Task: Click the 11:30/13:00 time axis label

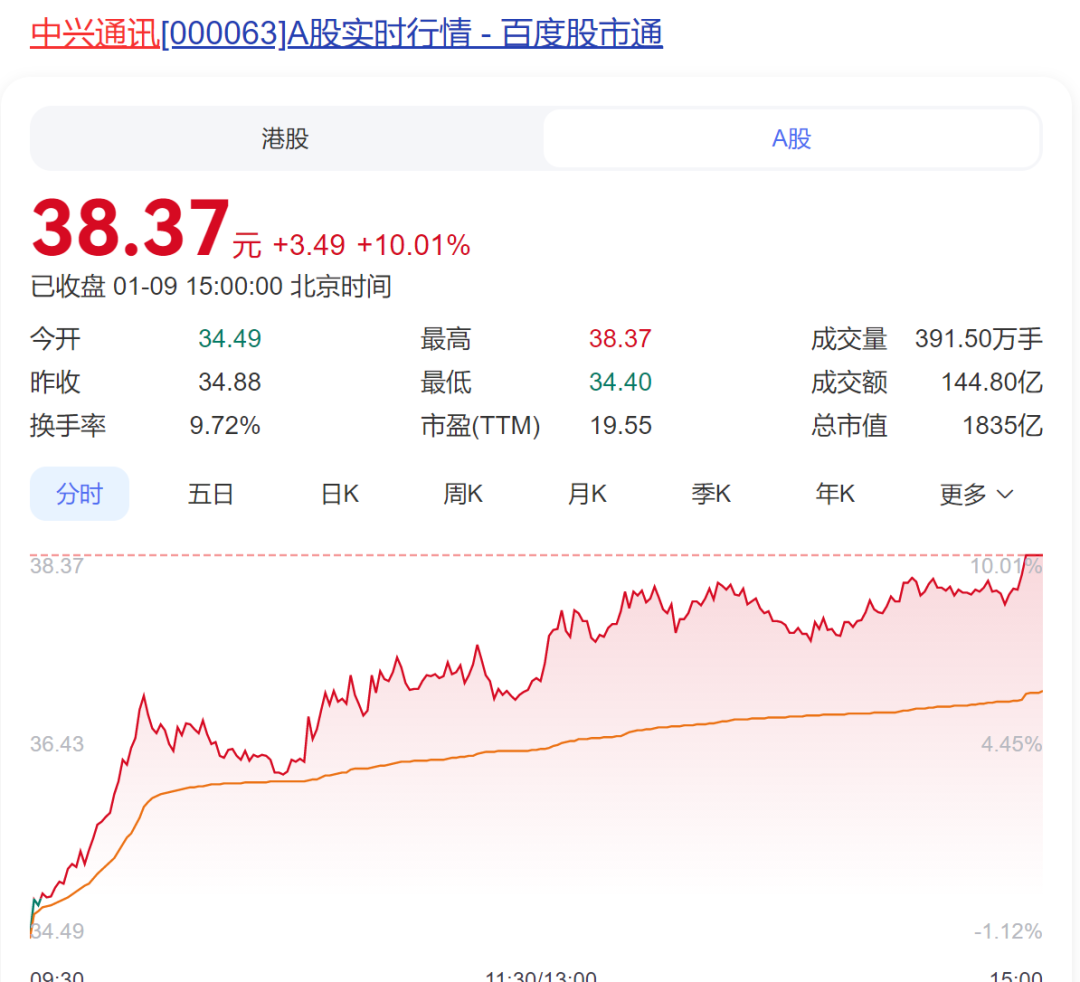Action: pos(541,975)
